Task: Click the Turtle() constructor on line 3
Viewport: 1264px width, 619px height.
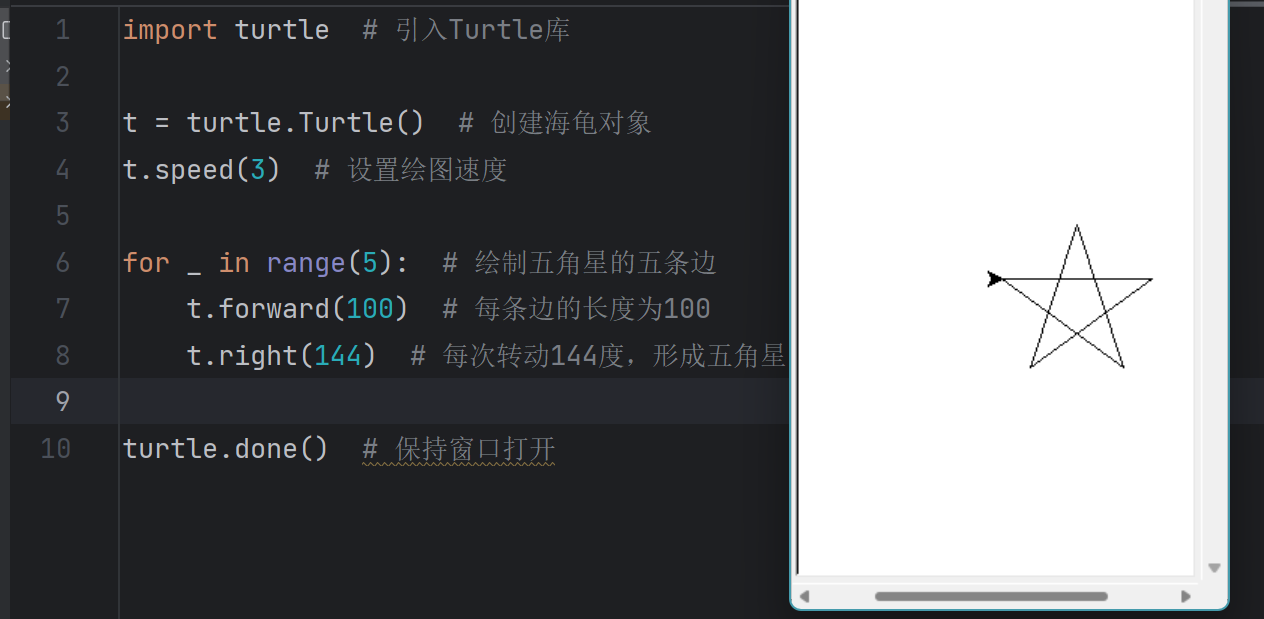Action: pyautogui.click(x=361, y=123)
